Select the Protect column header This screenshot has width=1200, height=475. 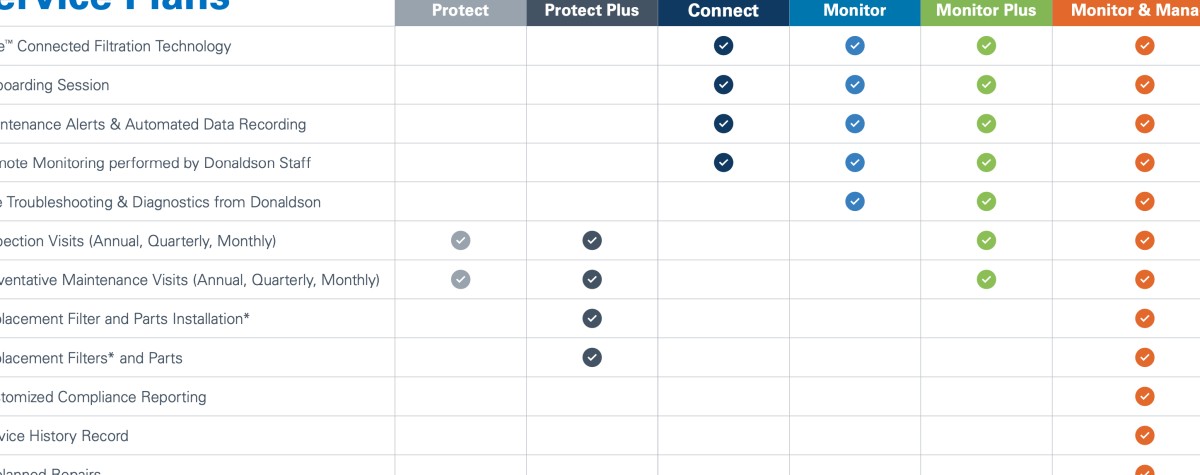[460, 11]
